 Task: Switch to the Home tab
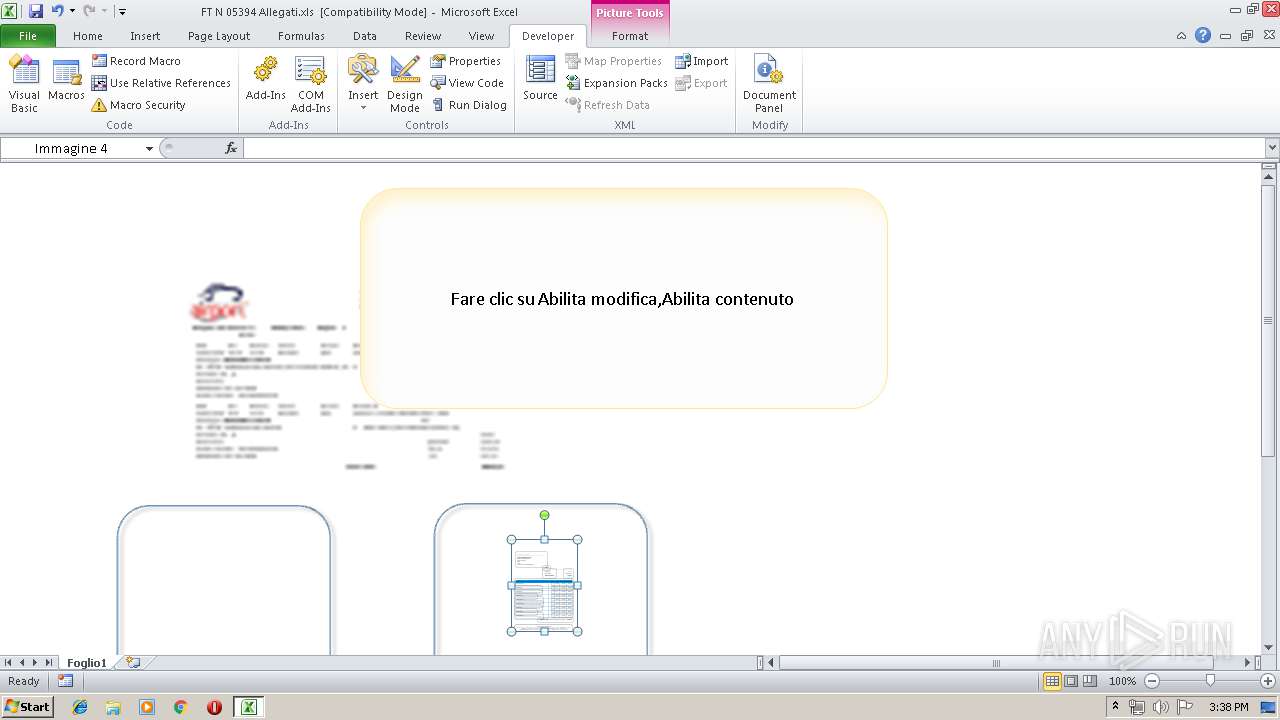[x=88, y=36]
